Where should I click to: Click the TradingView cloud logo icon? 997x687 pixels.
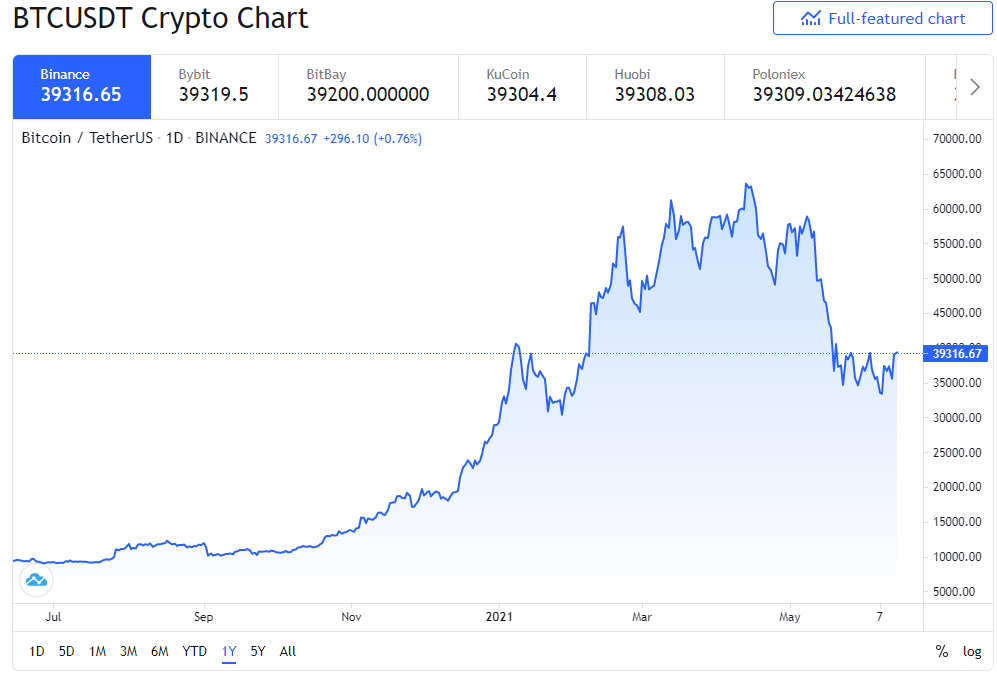coord(36,579)
